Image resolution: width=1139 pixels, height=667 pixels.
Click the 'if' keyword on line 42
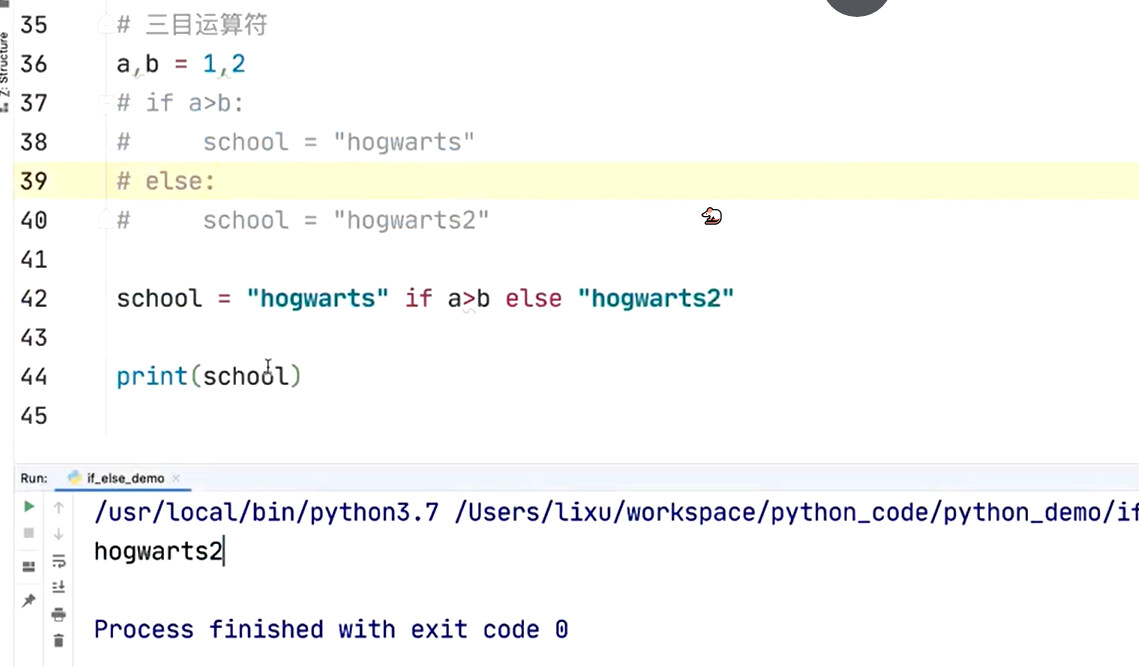pos(418,299)
